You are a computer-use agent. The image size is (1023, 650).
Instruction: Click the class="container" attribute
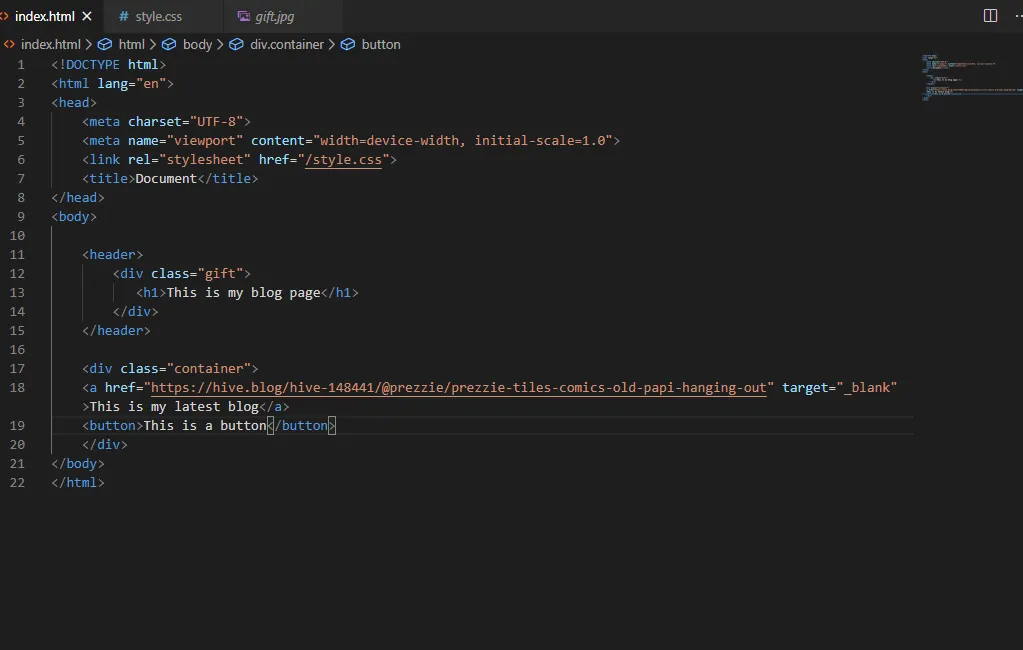(x=185, y=368)
